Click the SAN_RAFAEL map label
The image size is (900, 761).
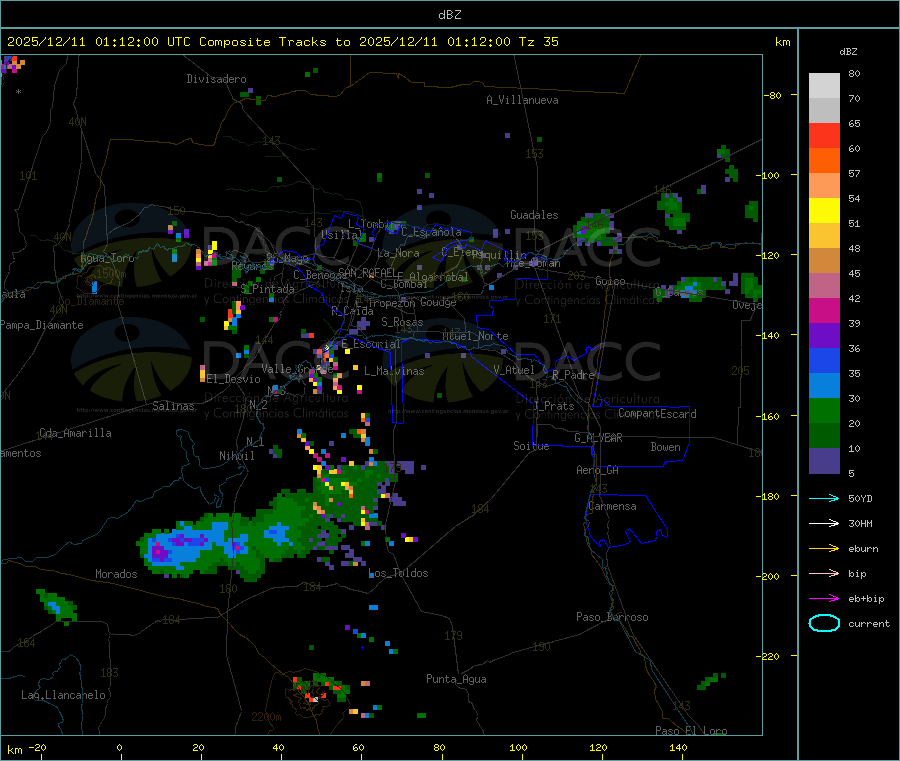367,272
